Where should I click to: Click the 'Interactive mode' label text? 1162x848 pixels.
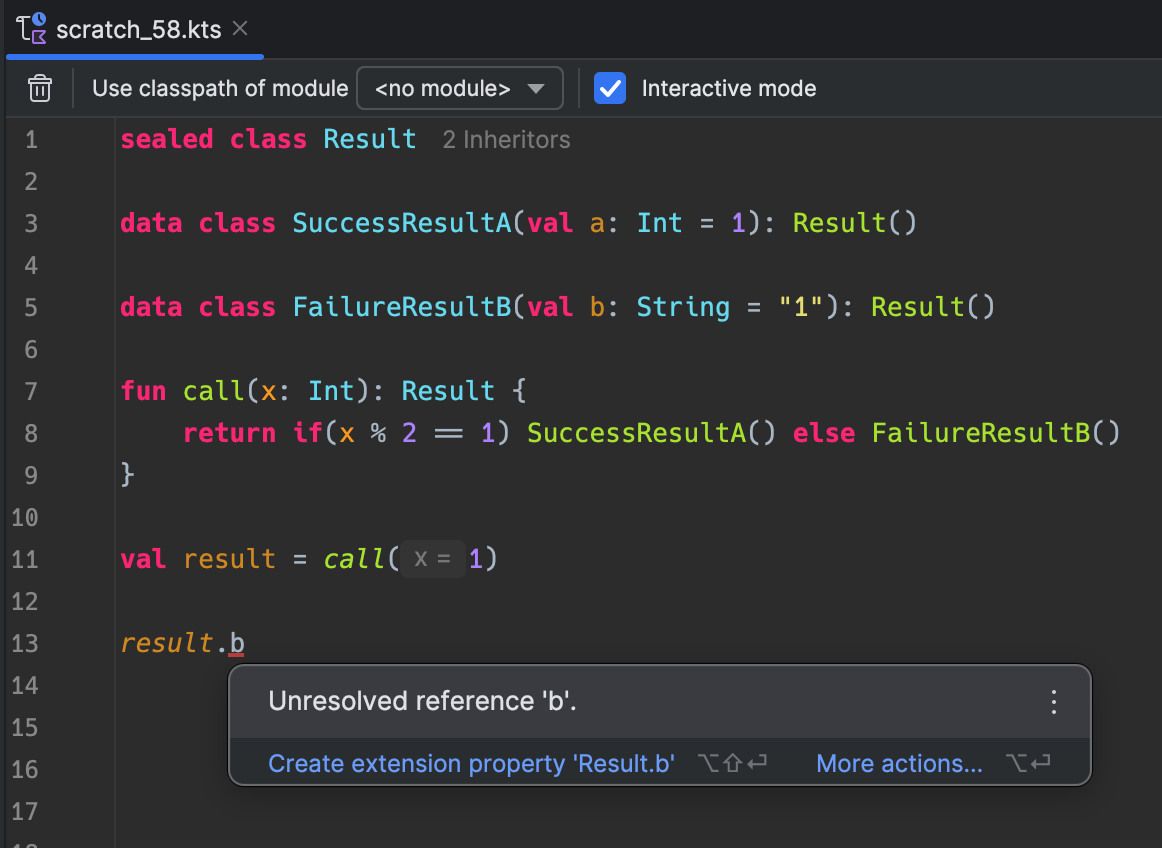[728, 88]
